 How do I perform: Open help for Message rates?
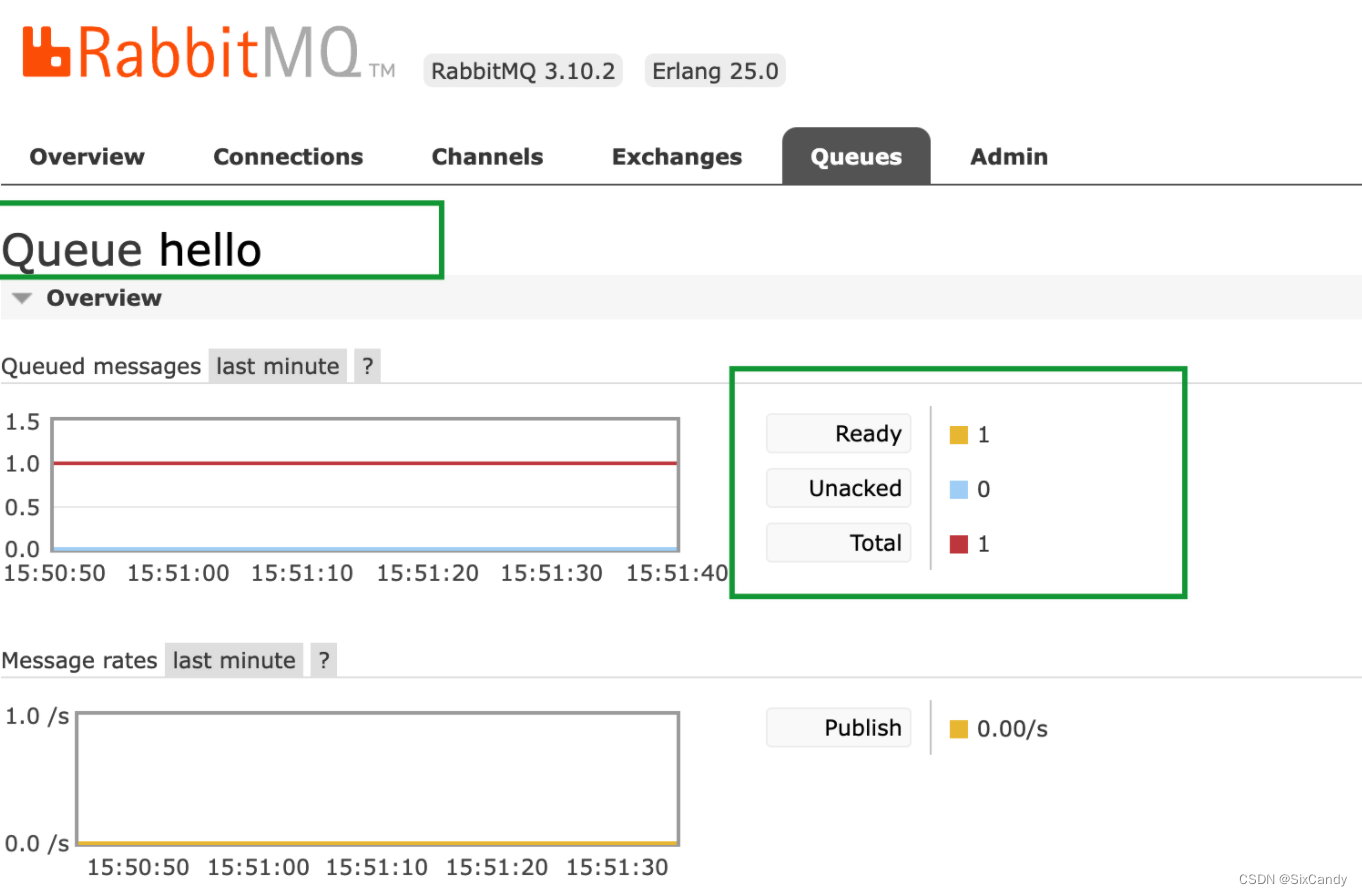tap(323, 660)
